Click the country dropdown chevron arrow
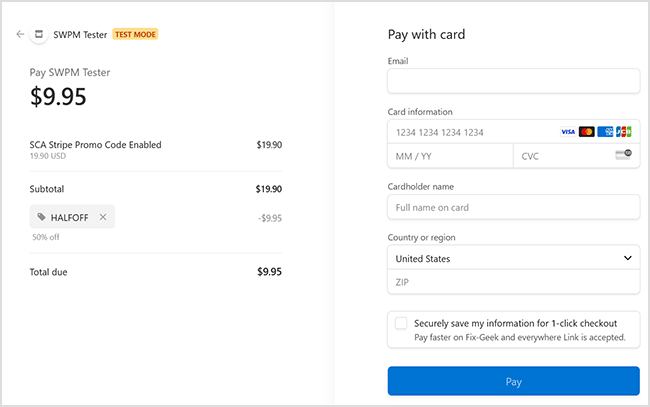 click(627, 258)
